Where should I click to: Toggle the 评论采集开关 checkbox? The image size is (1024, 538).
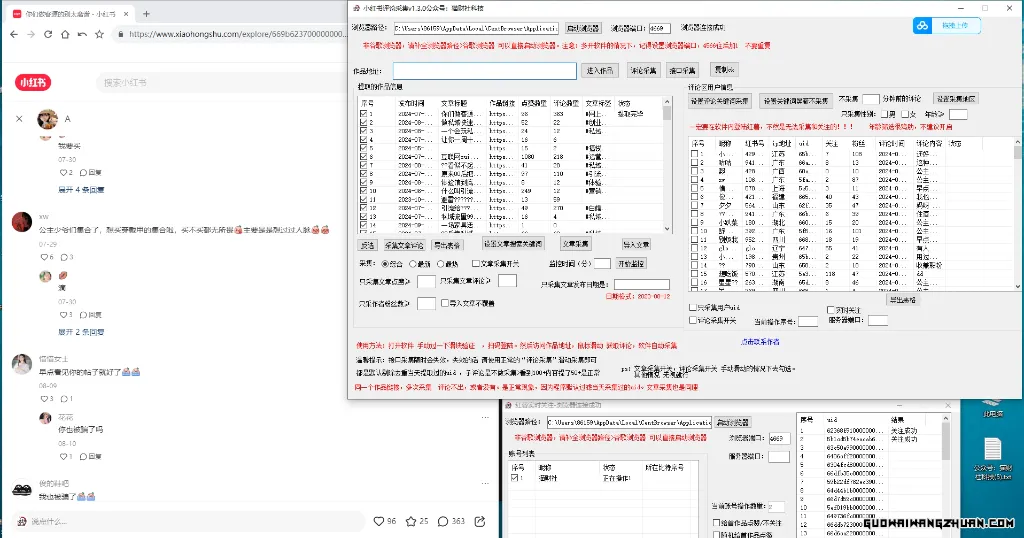(692, 320)
